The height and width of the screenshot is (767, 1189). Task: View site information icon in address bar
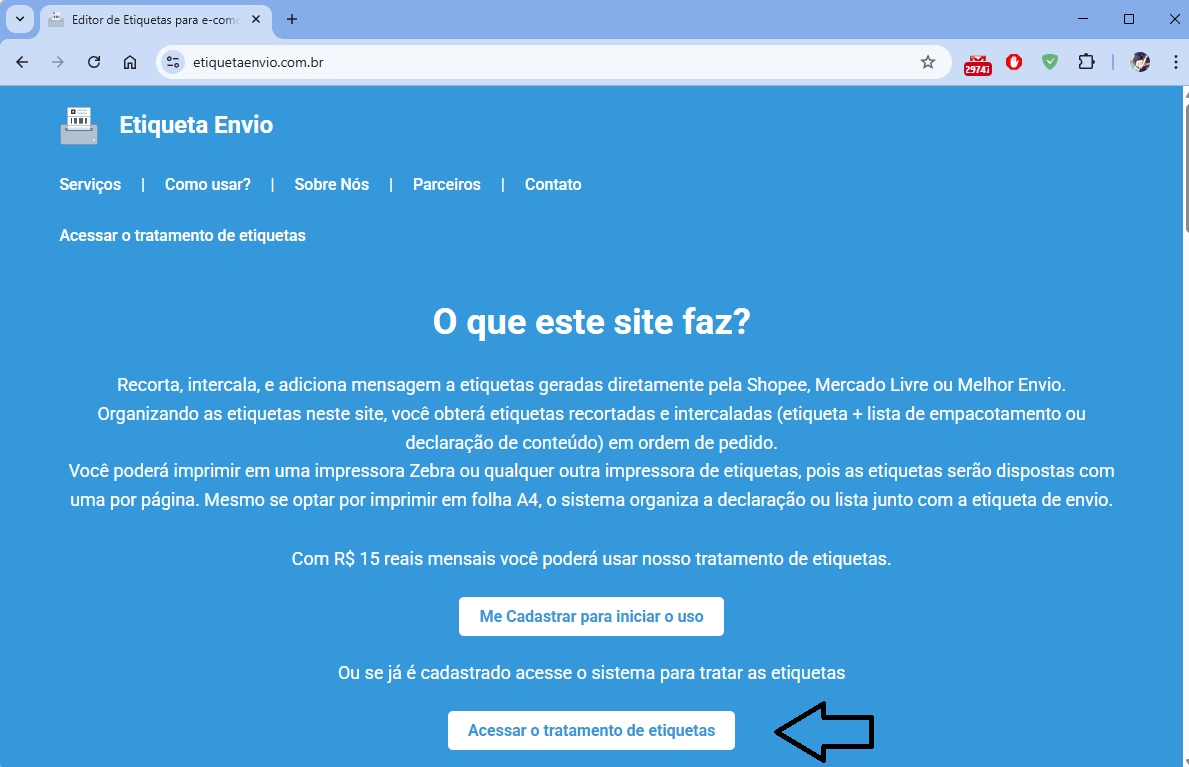coord(174,62)
